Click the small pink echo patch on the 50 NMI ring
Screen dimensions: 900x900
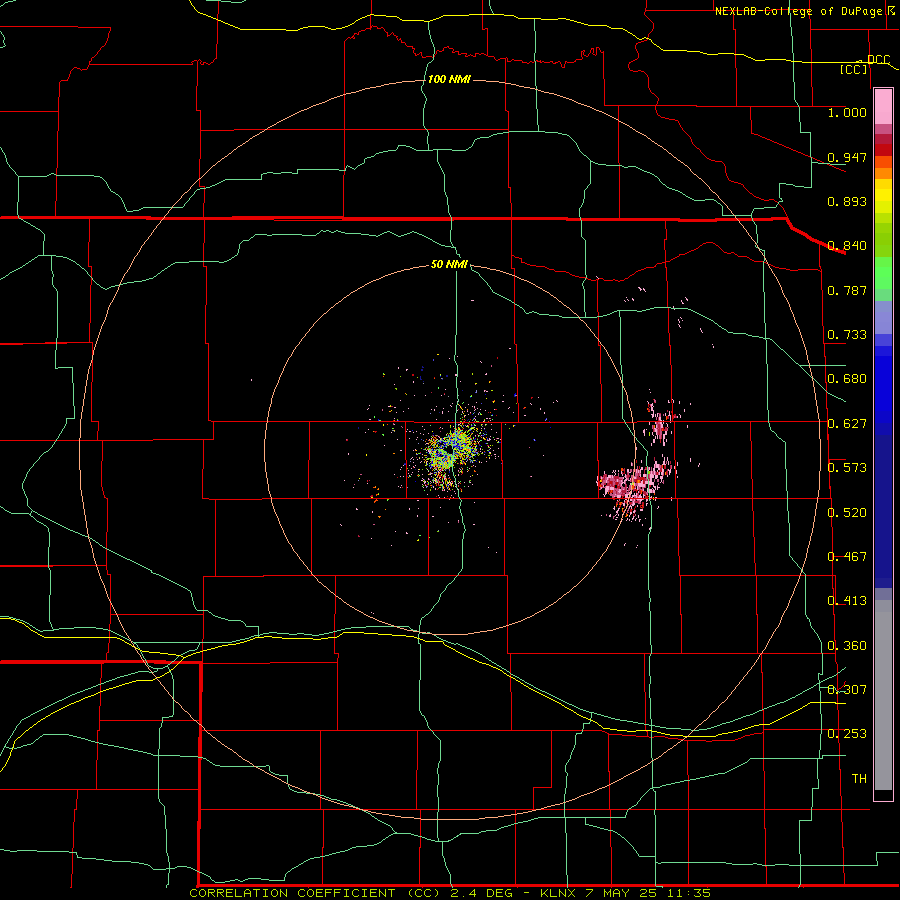pos(660,425)
